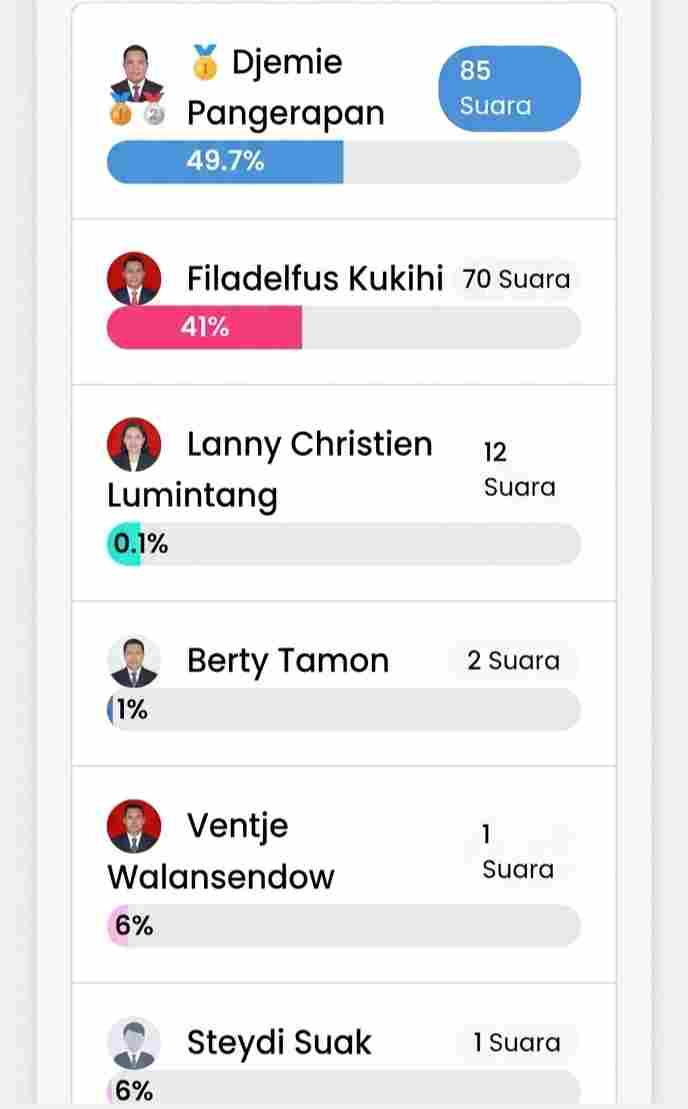Click Lanny Christien Lumintang's avatar

coord(134,444)
